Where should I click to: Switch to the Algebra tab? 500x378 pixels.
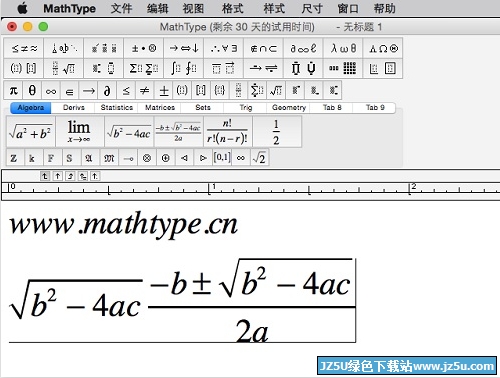[31, 107]
